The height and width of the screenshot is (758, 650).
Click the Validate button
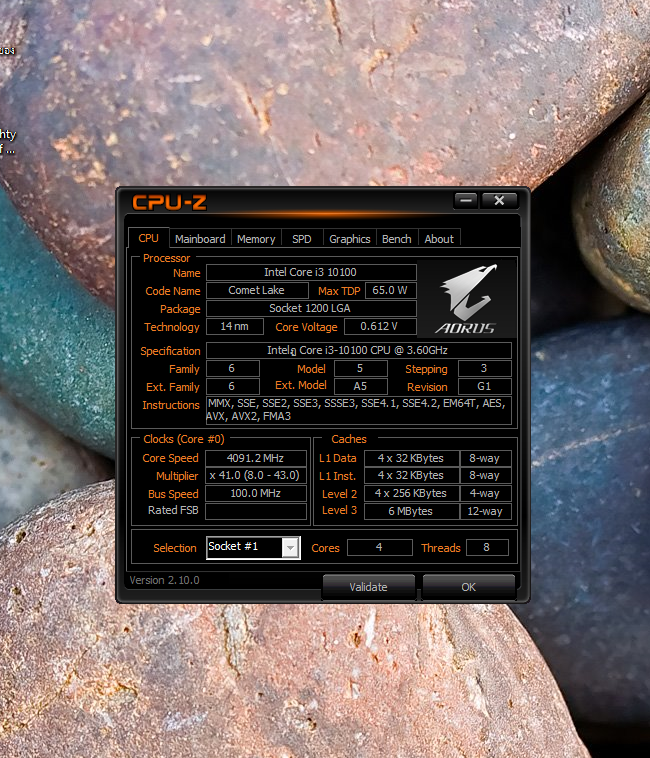pos(368,587)
